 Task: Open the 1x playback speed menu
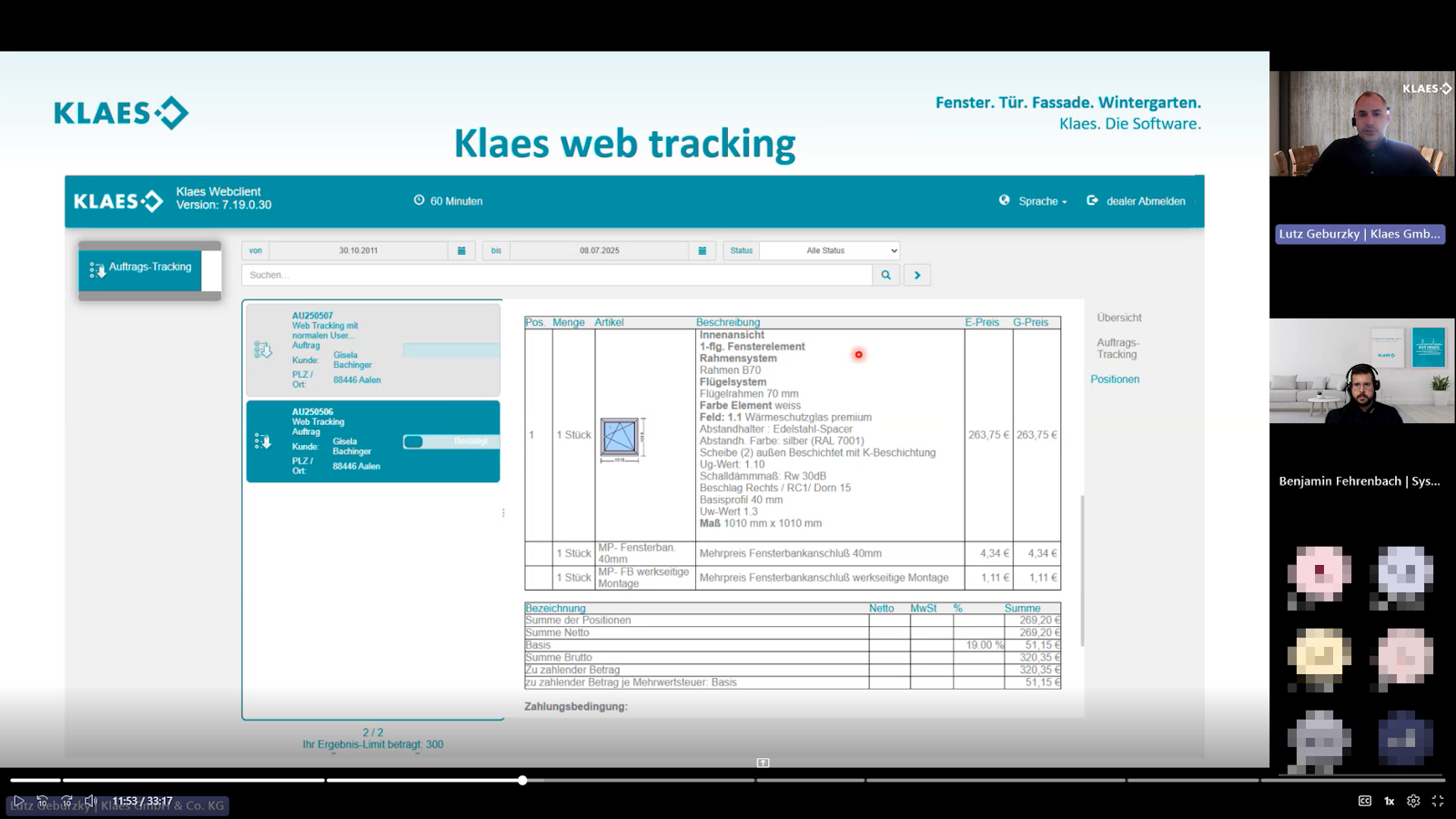pyautogui.click(x=1390, y=801)
